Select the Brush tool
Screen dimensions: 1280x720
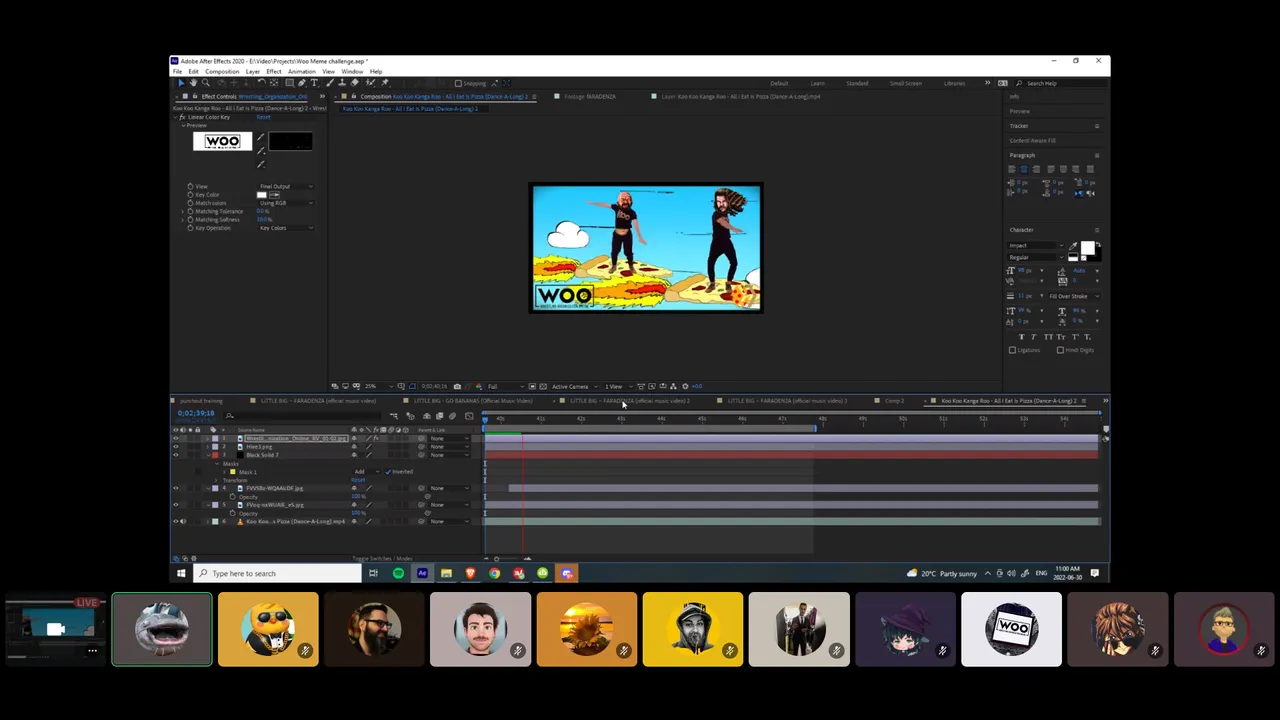coord(330,83)
